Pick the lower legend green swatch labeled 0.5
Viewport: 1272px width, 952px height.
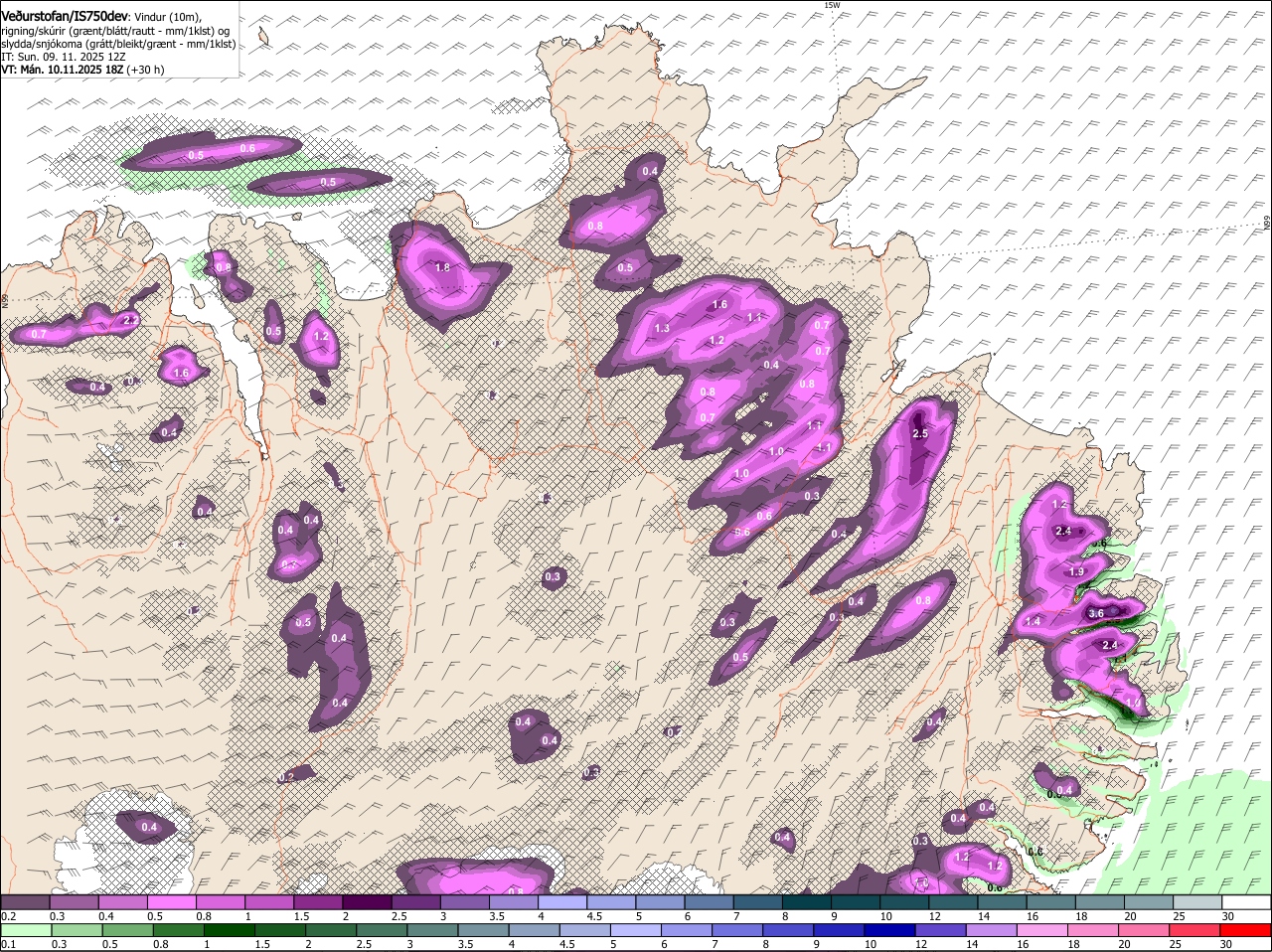128,930
